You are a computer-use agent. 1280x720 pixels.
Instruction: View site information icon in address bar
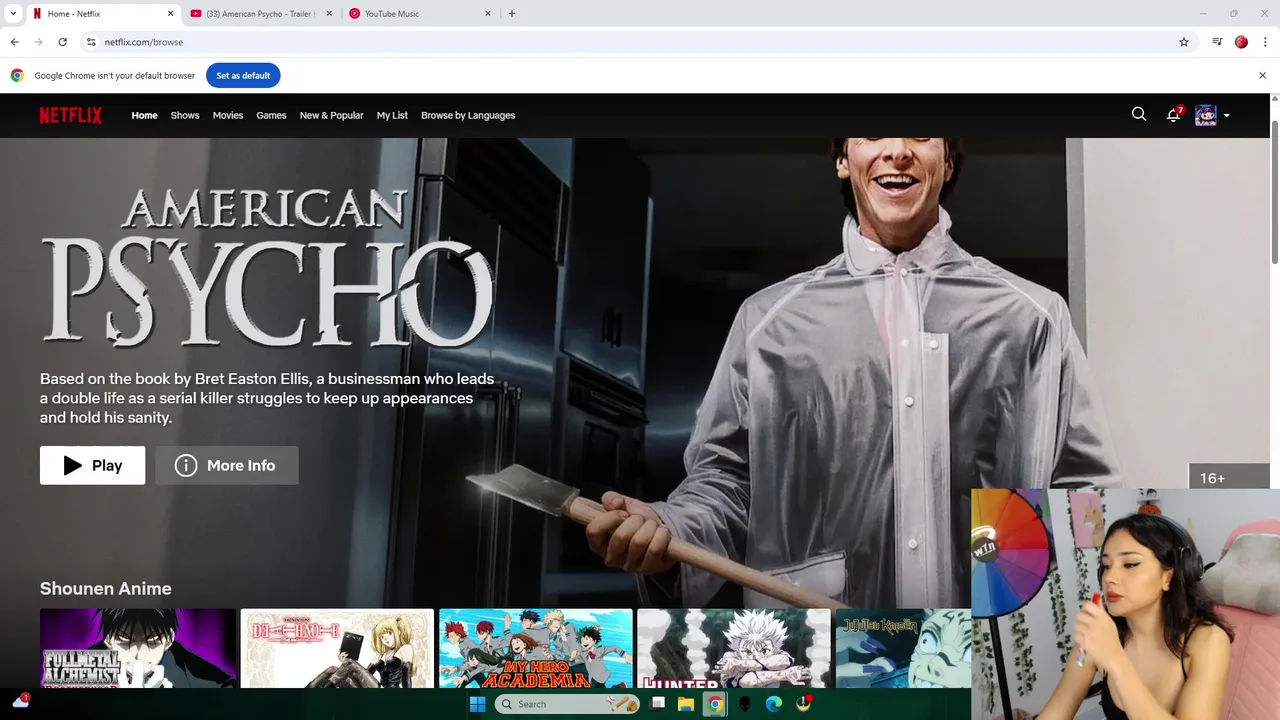click(91, 42)
